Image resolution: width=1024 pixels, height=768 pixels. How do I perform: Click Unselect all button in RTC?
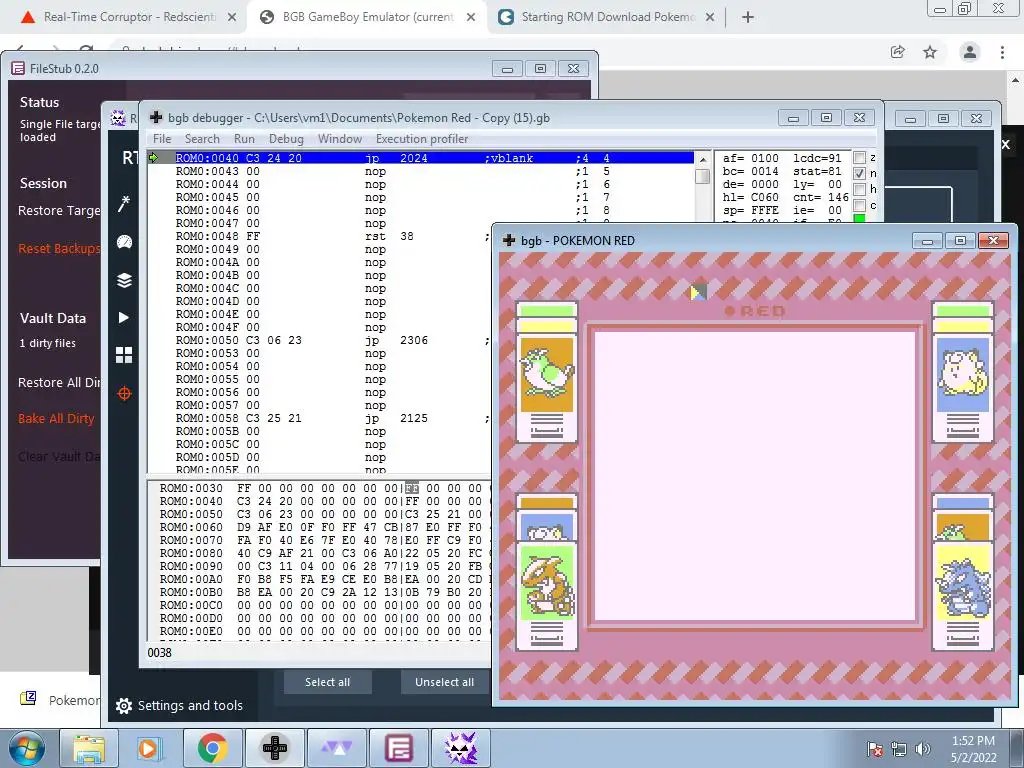point(445,682)
